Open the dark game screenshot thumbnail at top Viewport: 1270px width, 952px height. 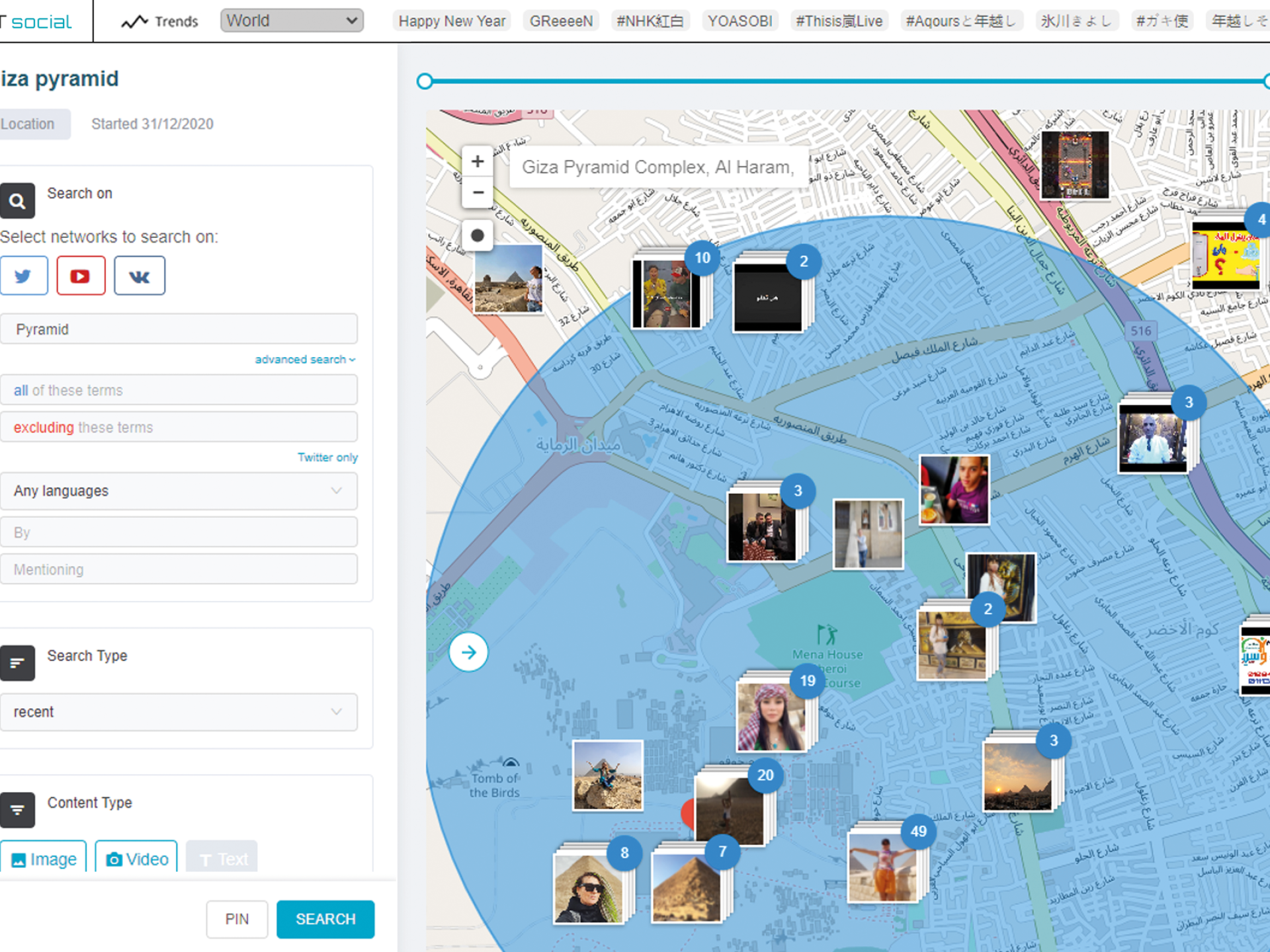click(1075, 165)
